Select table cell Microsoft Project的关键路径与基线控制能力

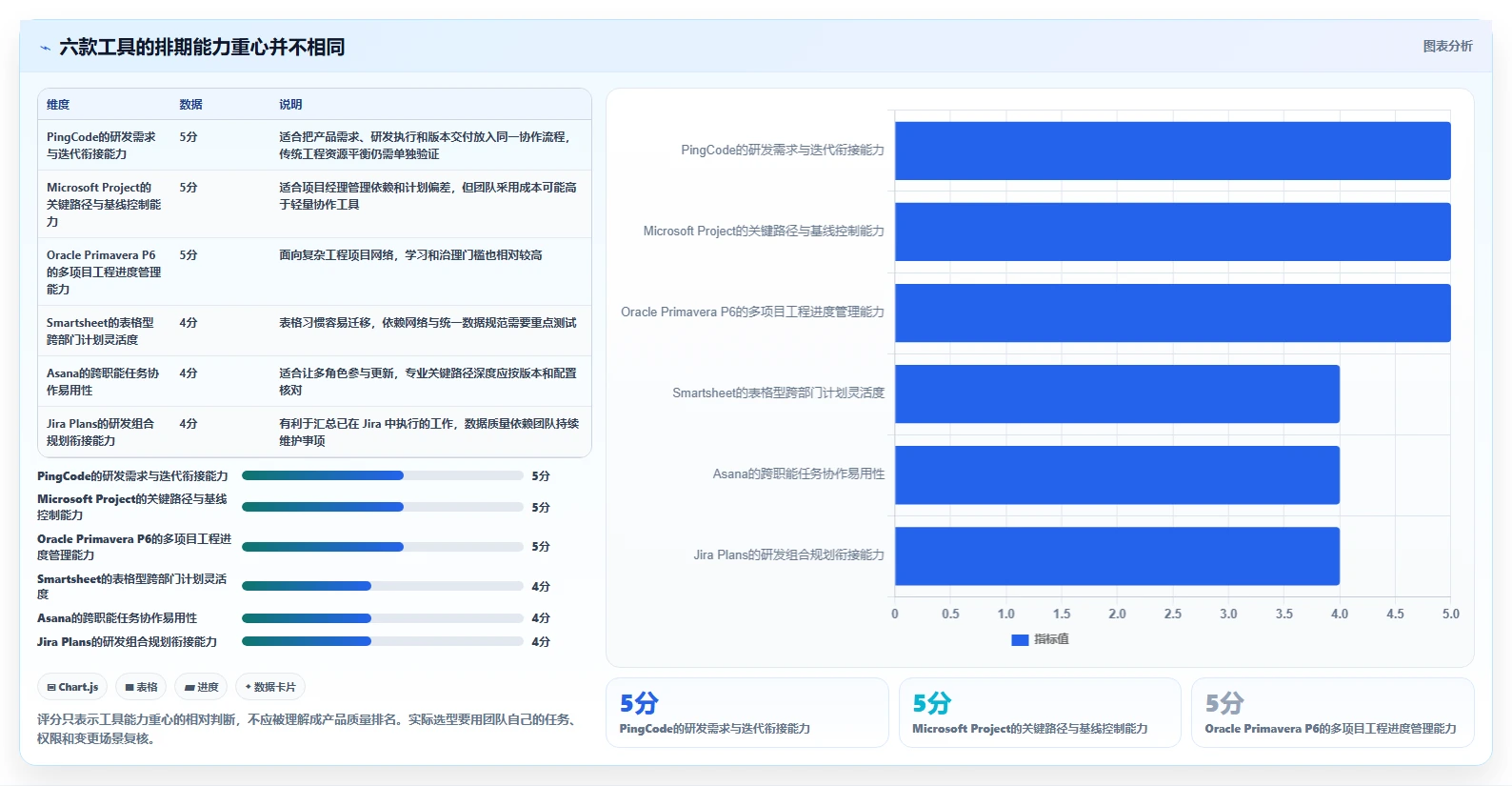coord(104,205)
